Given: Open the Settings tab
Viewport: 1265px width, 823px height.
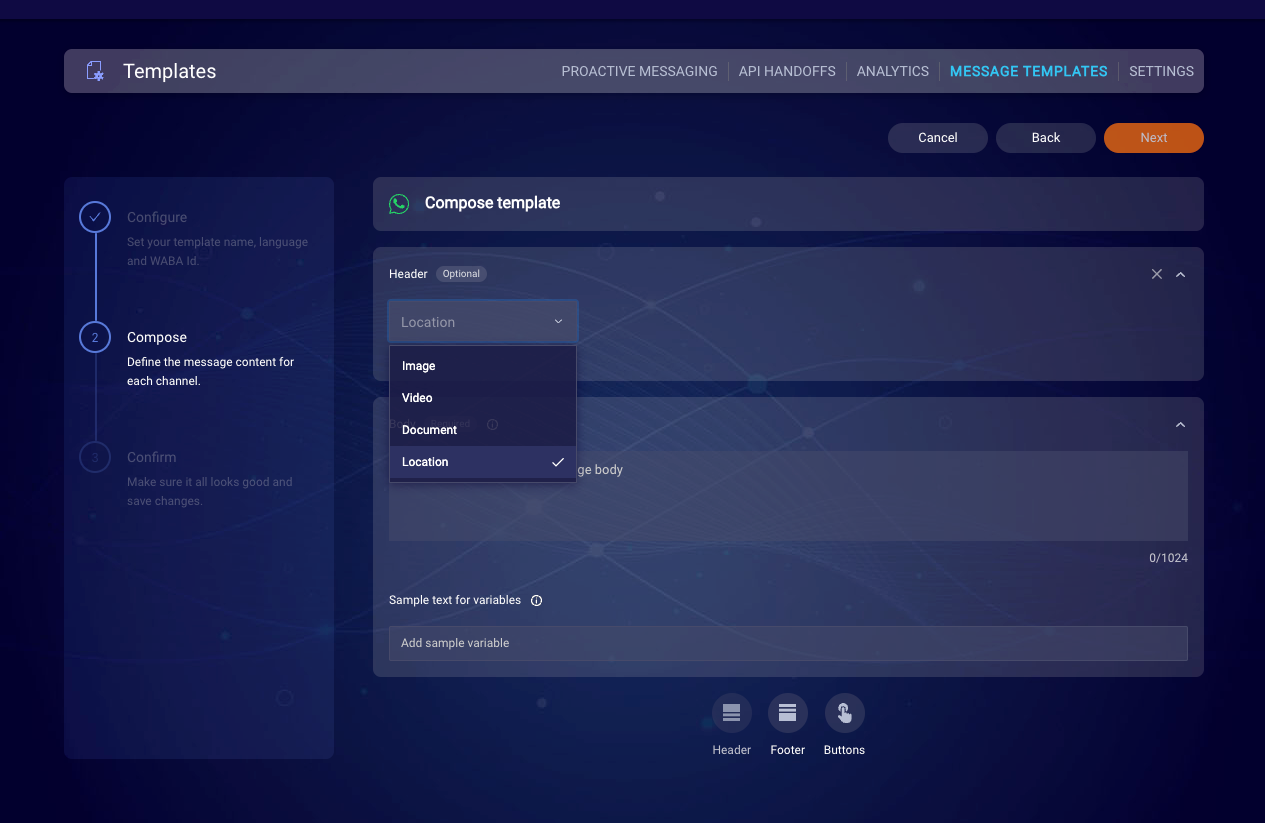Looking at the screenshot, I should [1161, 71].
